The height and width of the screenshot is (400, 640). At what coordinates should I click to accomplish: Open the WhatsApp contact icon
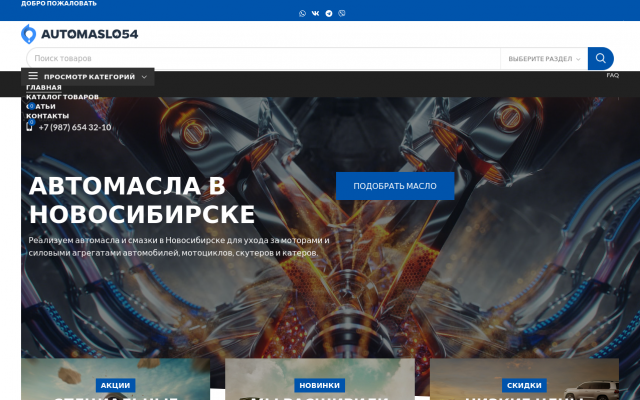302,13
